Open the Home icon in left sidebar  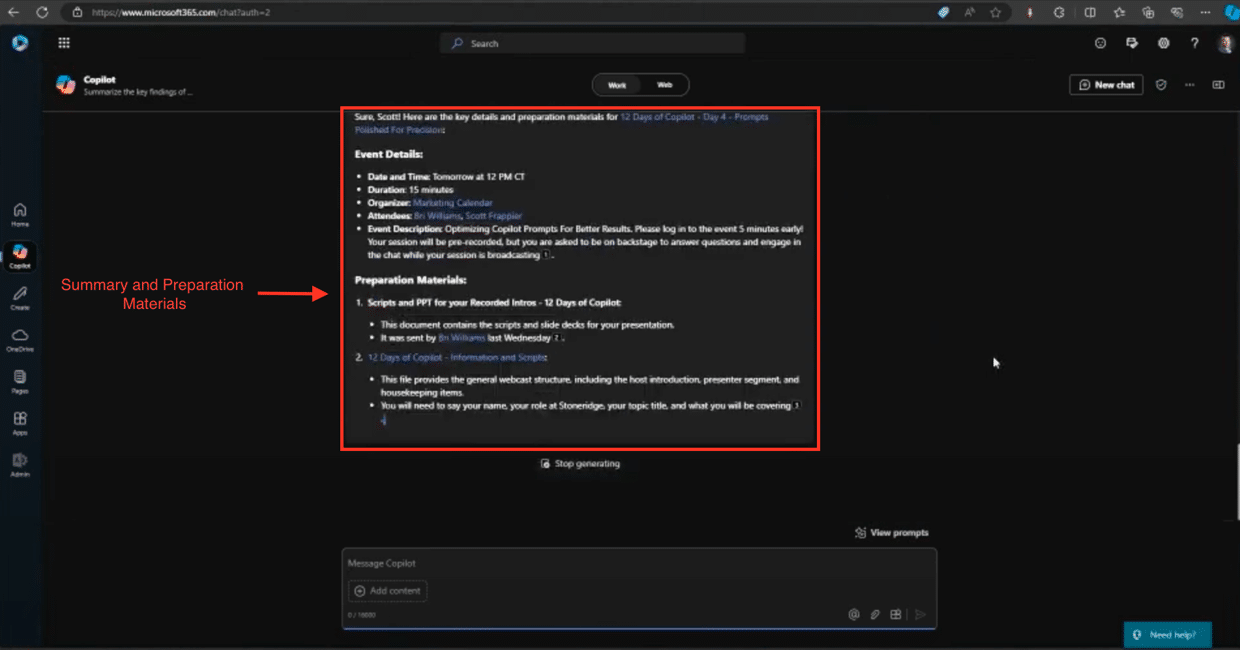(x=20, y=213)
